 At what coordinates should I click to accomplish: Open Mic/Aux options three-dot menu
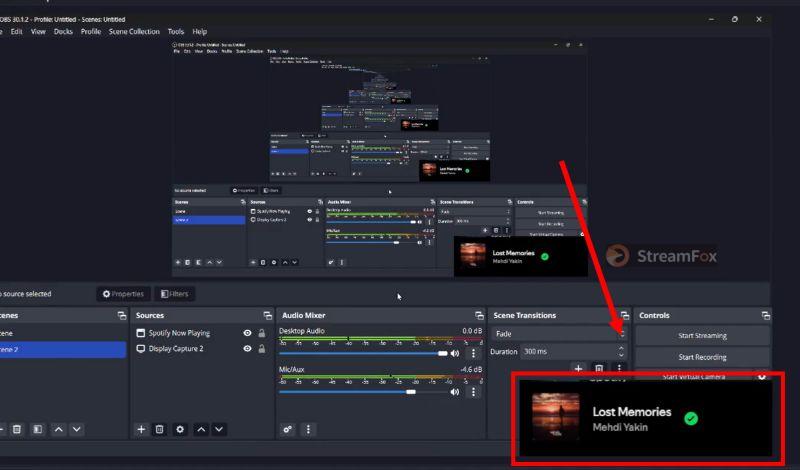(473, 392)
